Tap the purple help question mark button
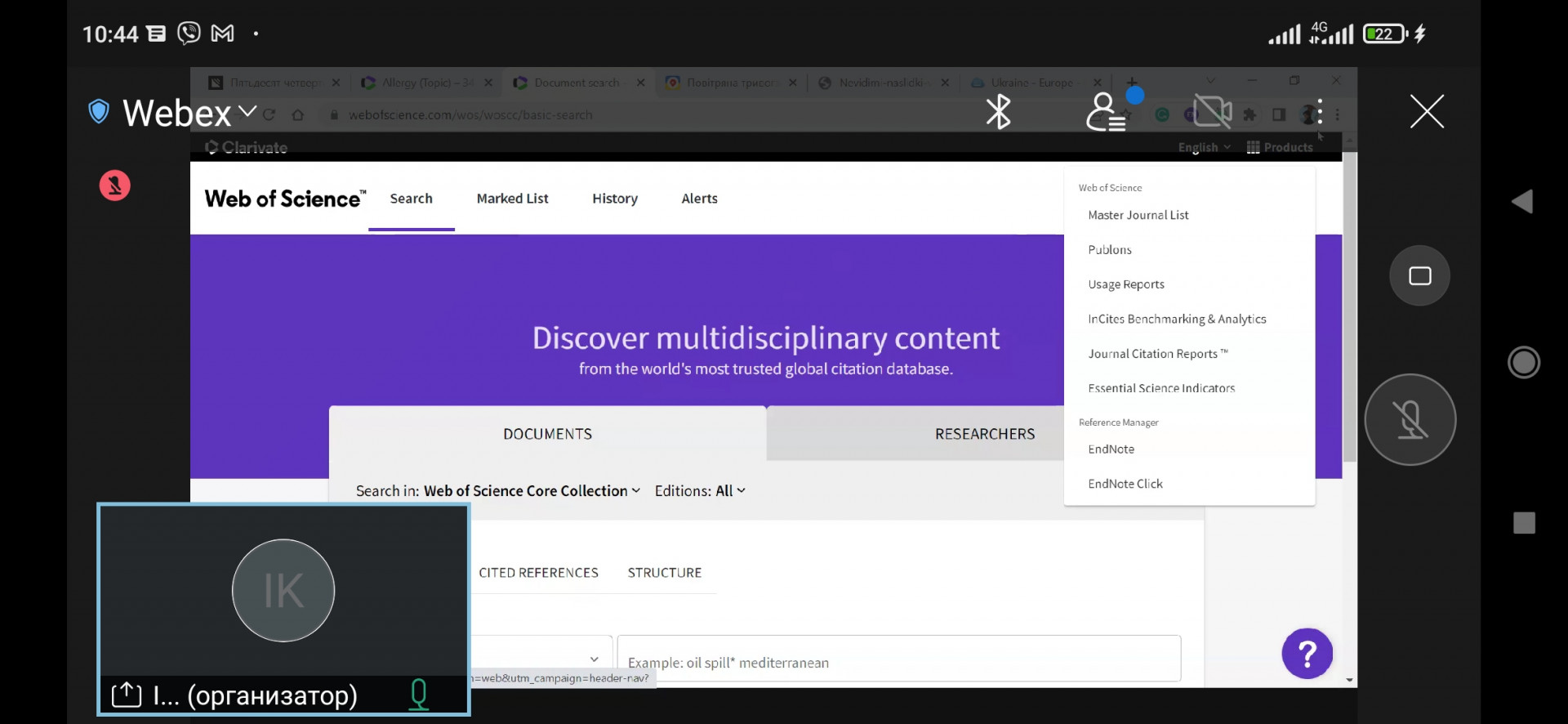The image size is (1568, 724). [x=1307, y=654]
